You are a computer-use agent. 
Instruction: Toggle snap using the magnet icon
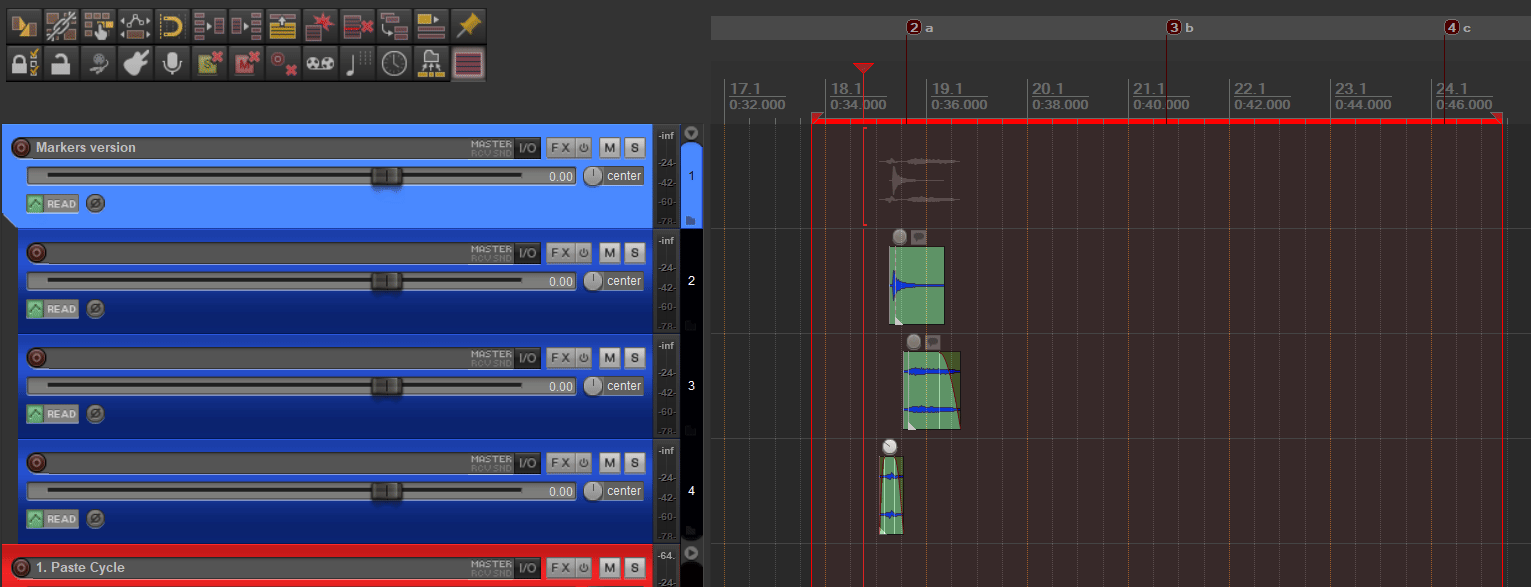tap(172, 24)
